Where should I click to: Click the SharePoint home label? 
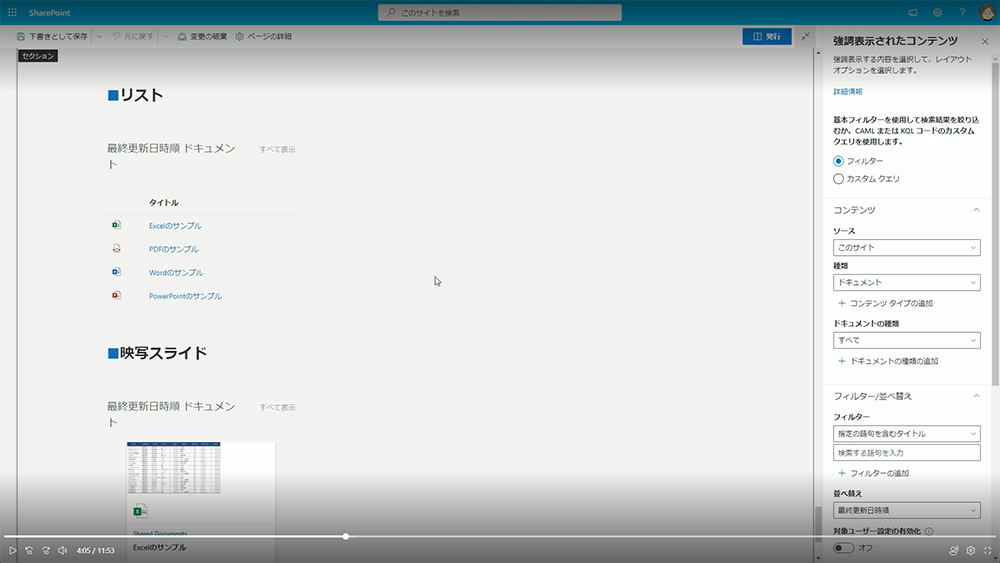pos(49,13)
